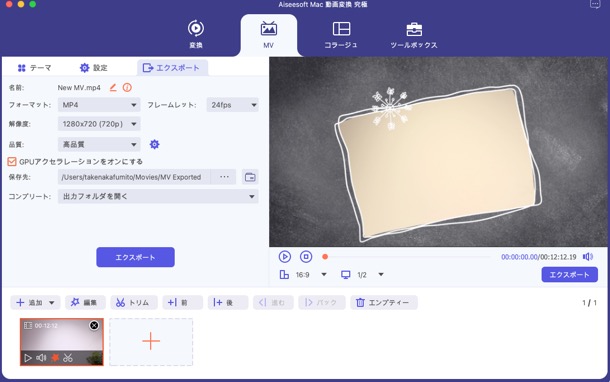Open the output folder icon

pos(250,177)
